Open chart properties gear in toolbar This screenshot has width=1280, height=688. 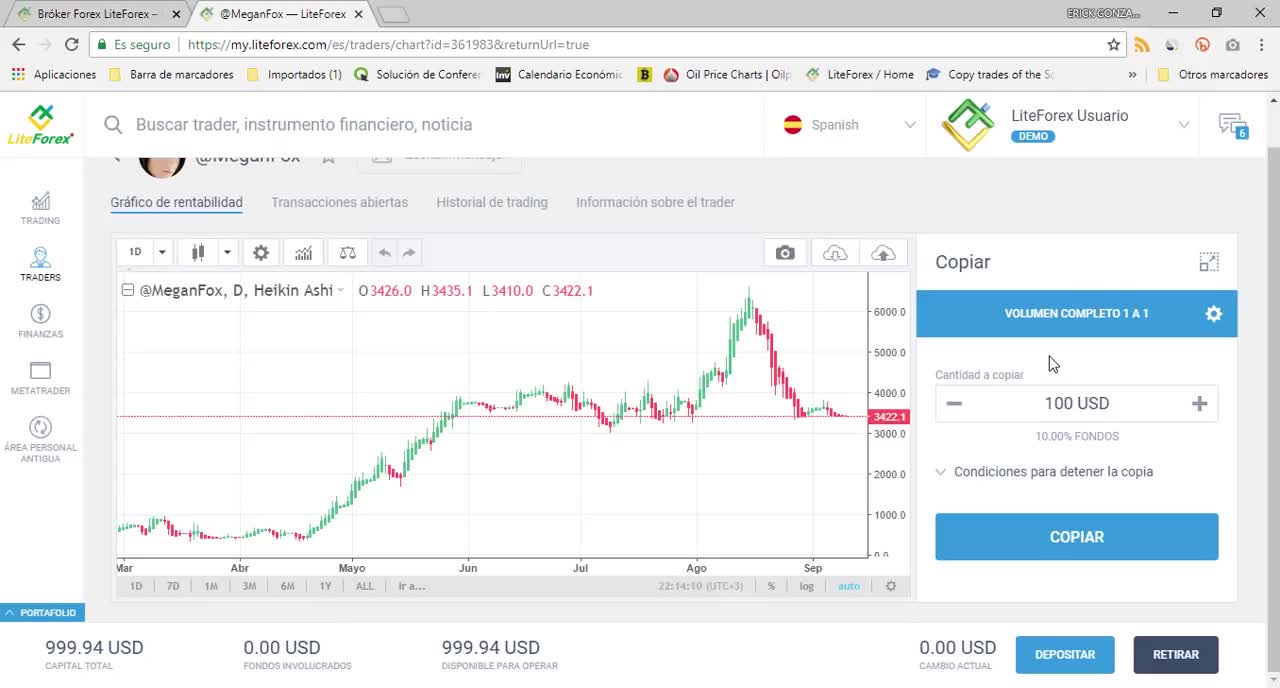[261, 253]
